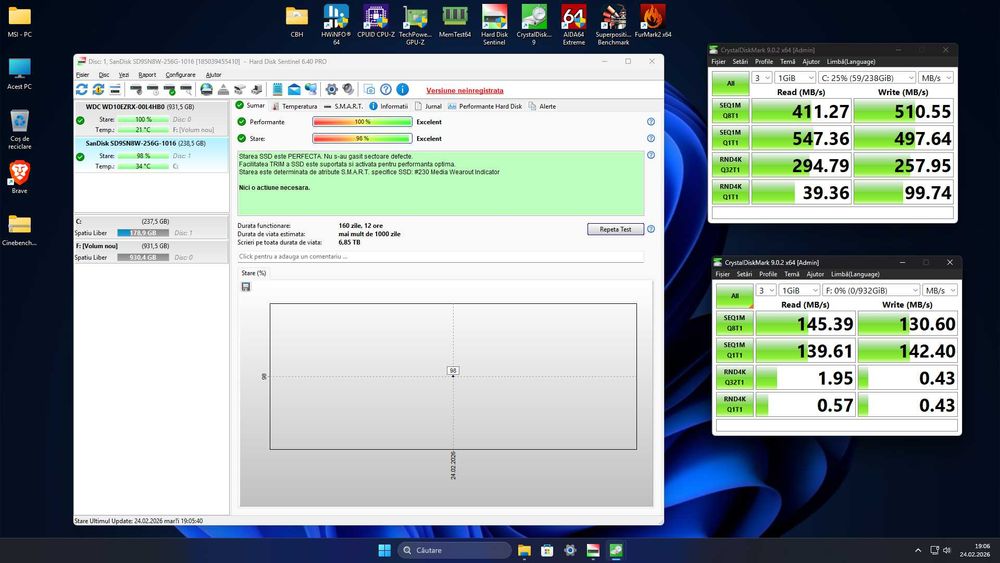Open MB/s unit dropdown in F: CrystalDiskMark window
The height and width of the screenshot is (563, 1000).
[x=939, y=290]
